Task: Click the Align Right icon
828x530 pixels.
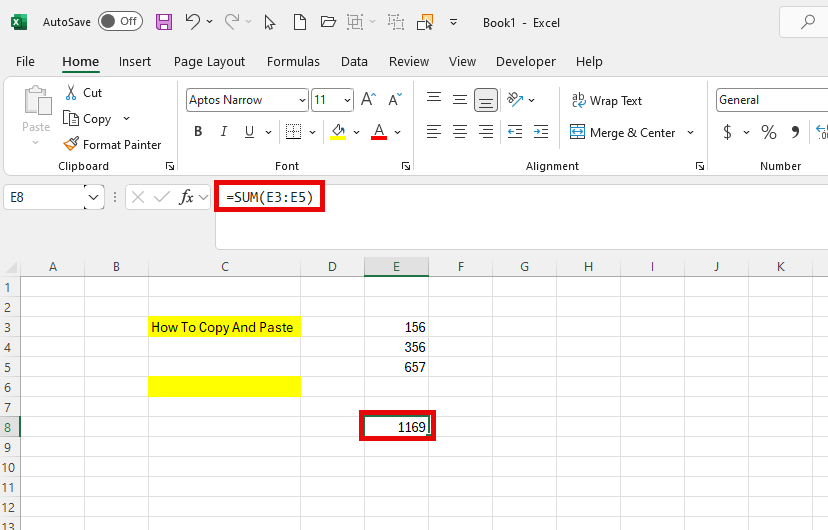Action: 486,131
